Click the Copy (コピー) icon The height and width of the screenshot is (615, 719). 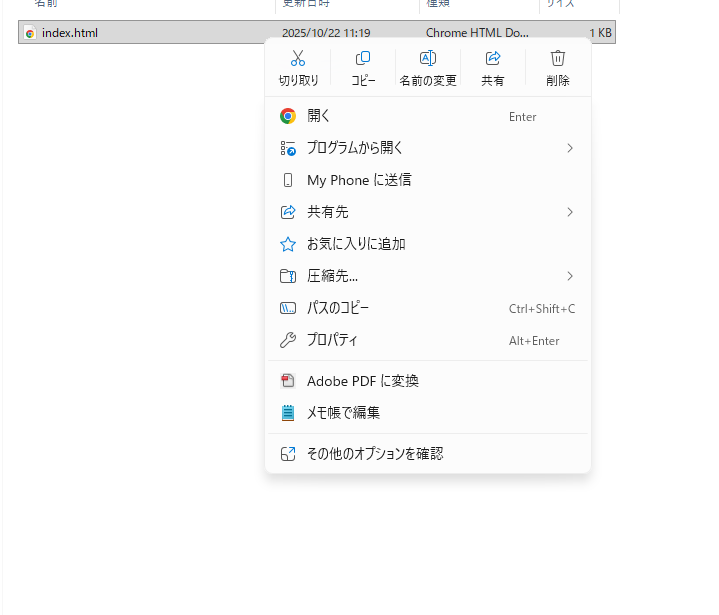tap(363, 59)
